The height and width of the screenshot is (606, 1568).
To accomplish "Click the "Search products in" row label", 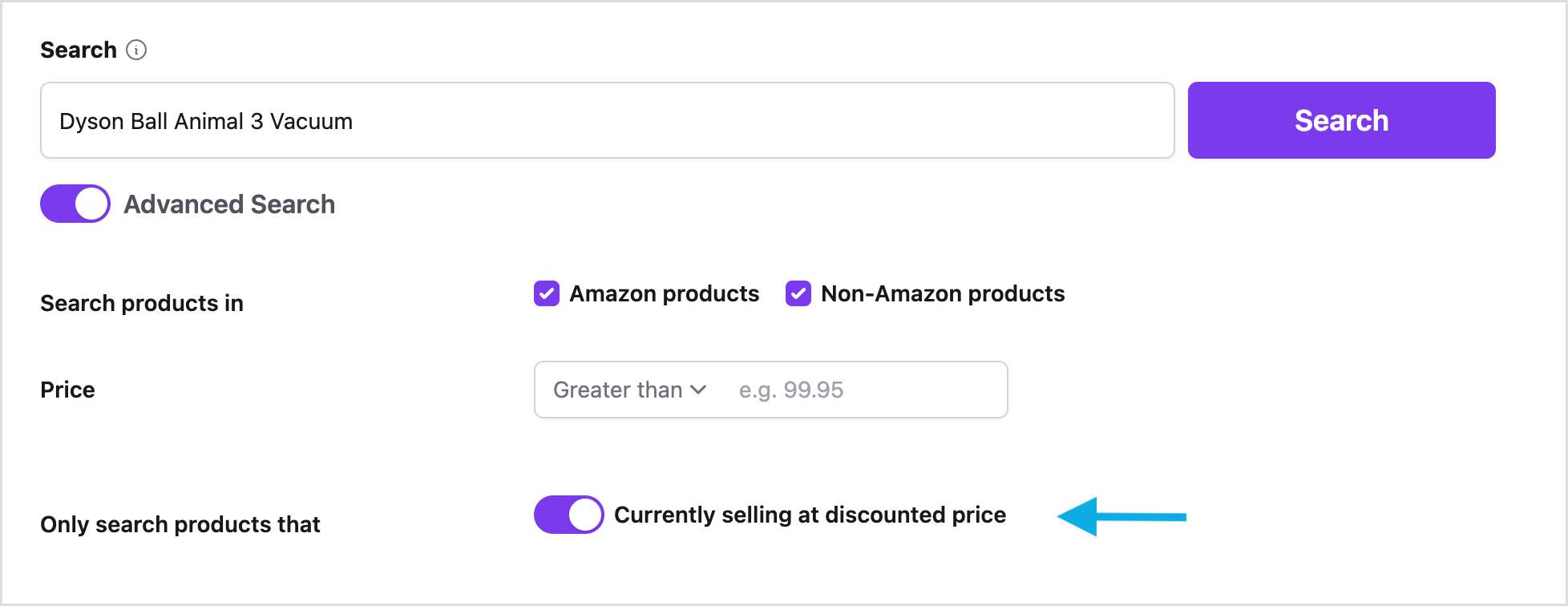I will (x=142, y=303).
